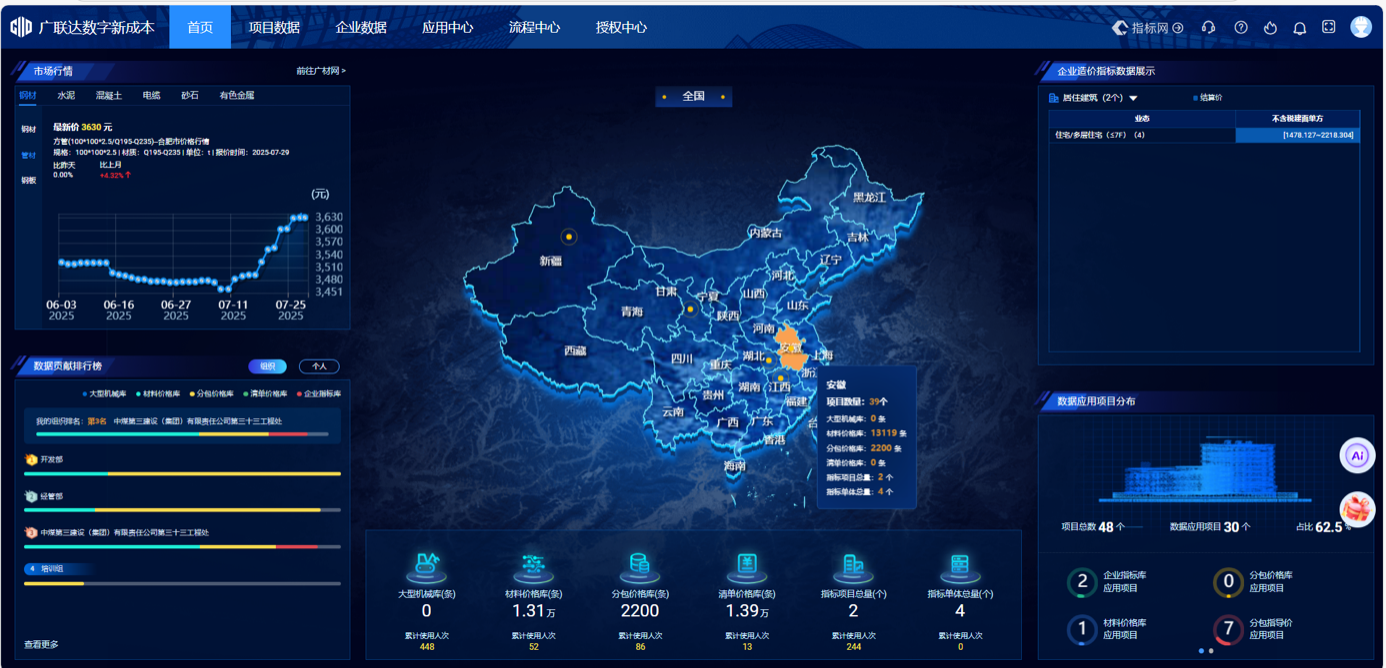The height and width of the screenshot is (668, 1386).
Task: Click the red gift box icon
Action: [1357, 509]
